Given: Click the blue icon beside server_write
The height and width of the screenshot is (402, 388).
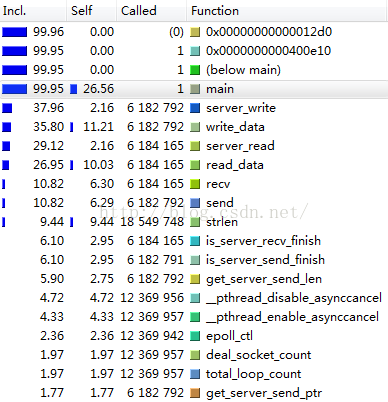Looking at the screenshot, I should [x=195, y=108].
